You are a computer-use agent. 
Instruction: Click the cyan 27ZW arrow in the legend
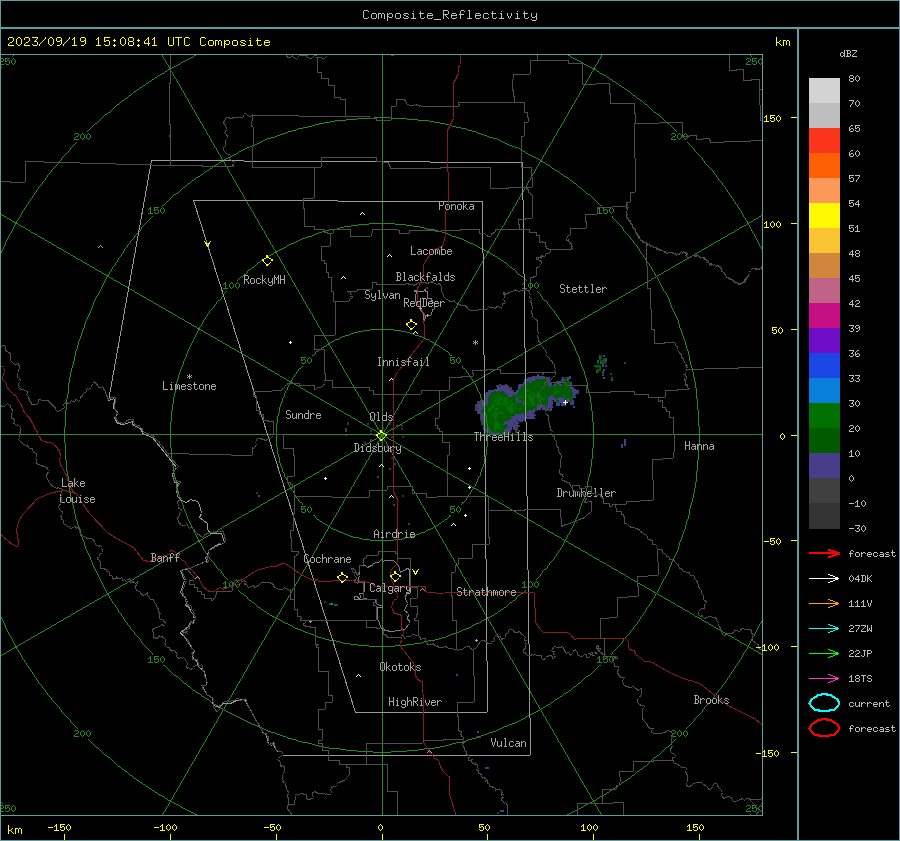point(824,629)
